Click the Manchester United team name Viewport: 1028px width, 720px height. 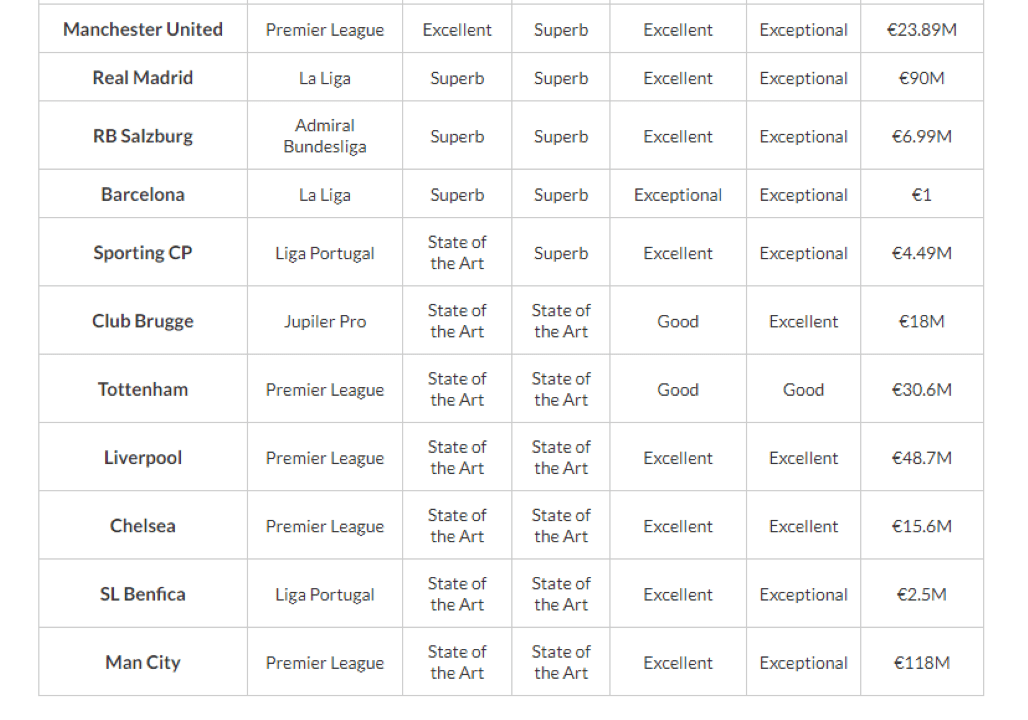pos(143,30)
